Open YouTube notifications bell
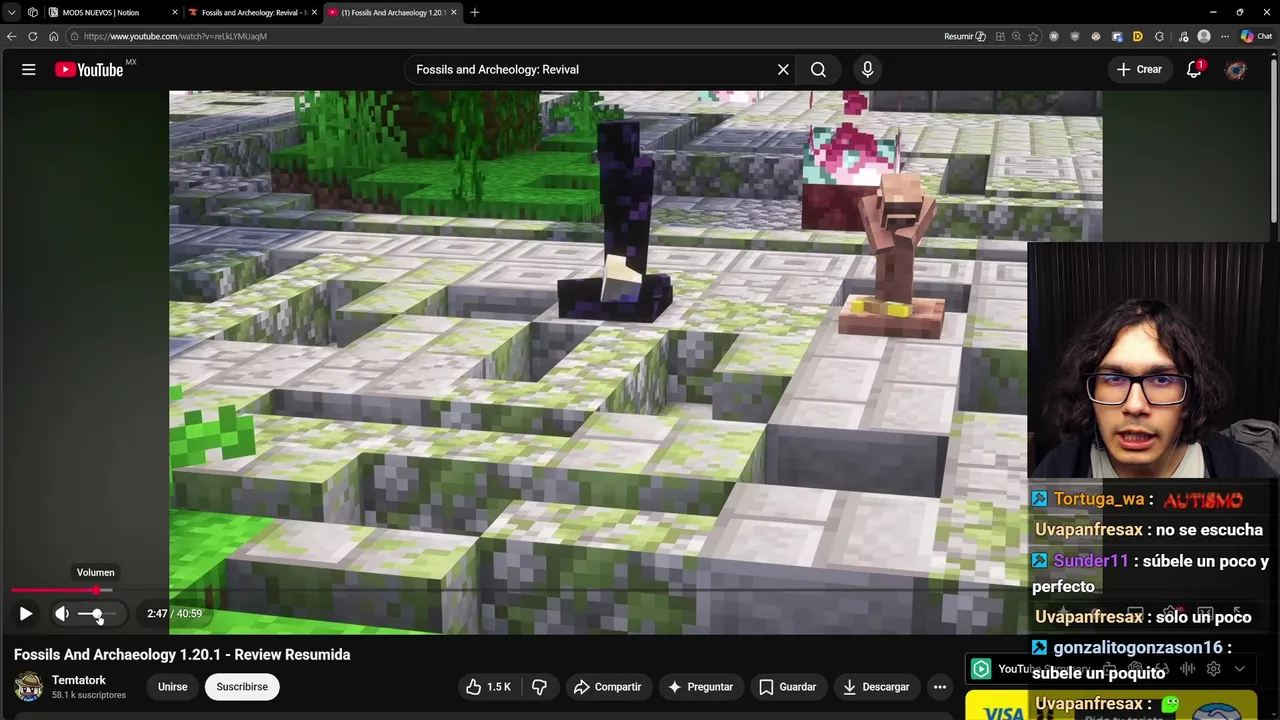The image size is (1280, 720). click(x=1194, y=69)
